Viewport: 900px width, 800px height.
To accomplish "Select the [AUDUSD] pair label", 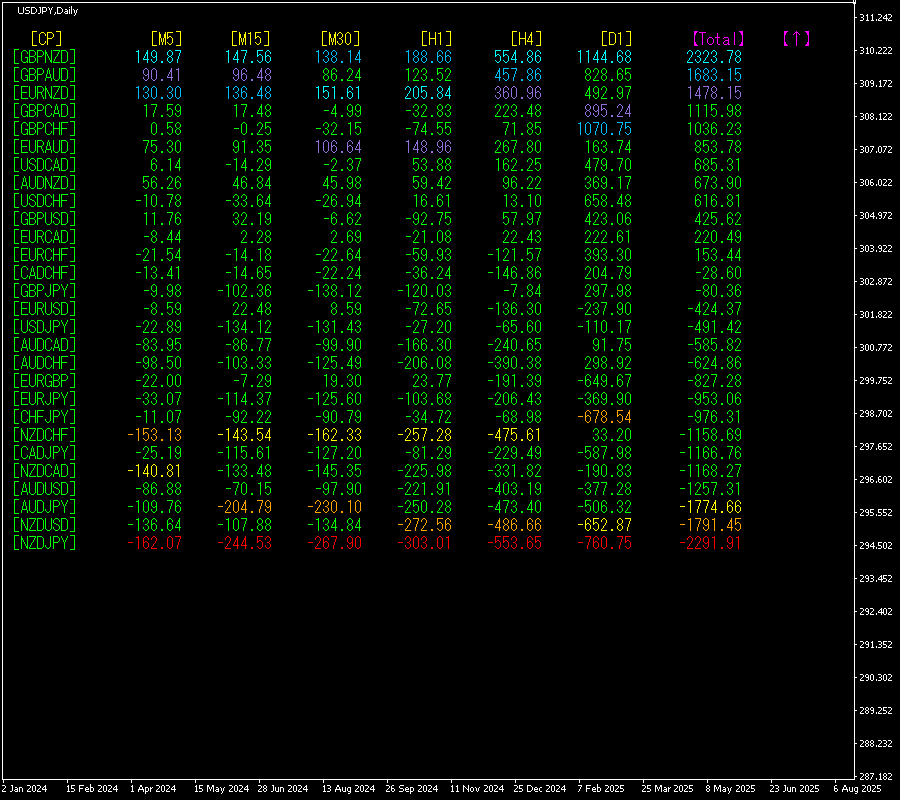I will 45,489.
